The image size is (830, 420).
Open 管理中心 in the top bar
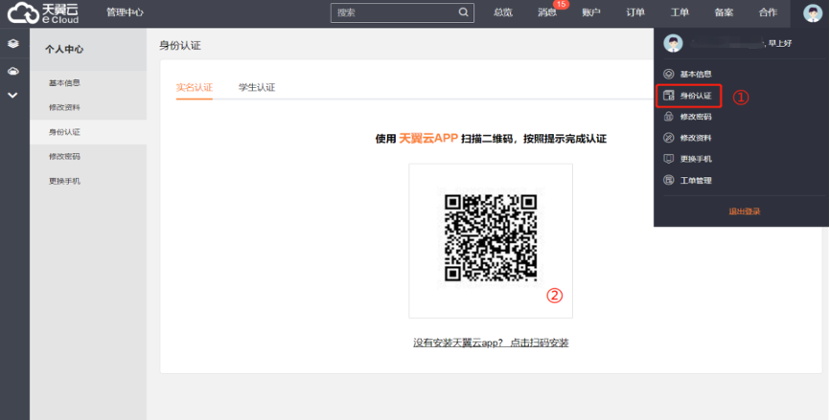[125, 13]
